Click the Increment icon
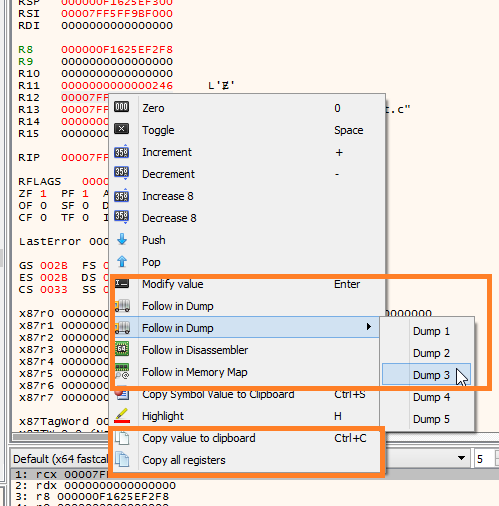 (121, 152)
